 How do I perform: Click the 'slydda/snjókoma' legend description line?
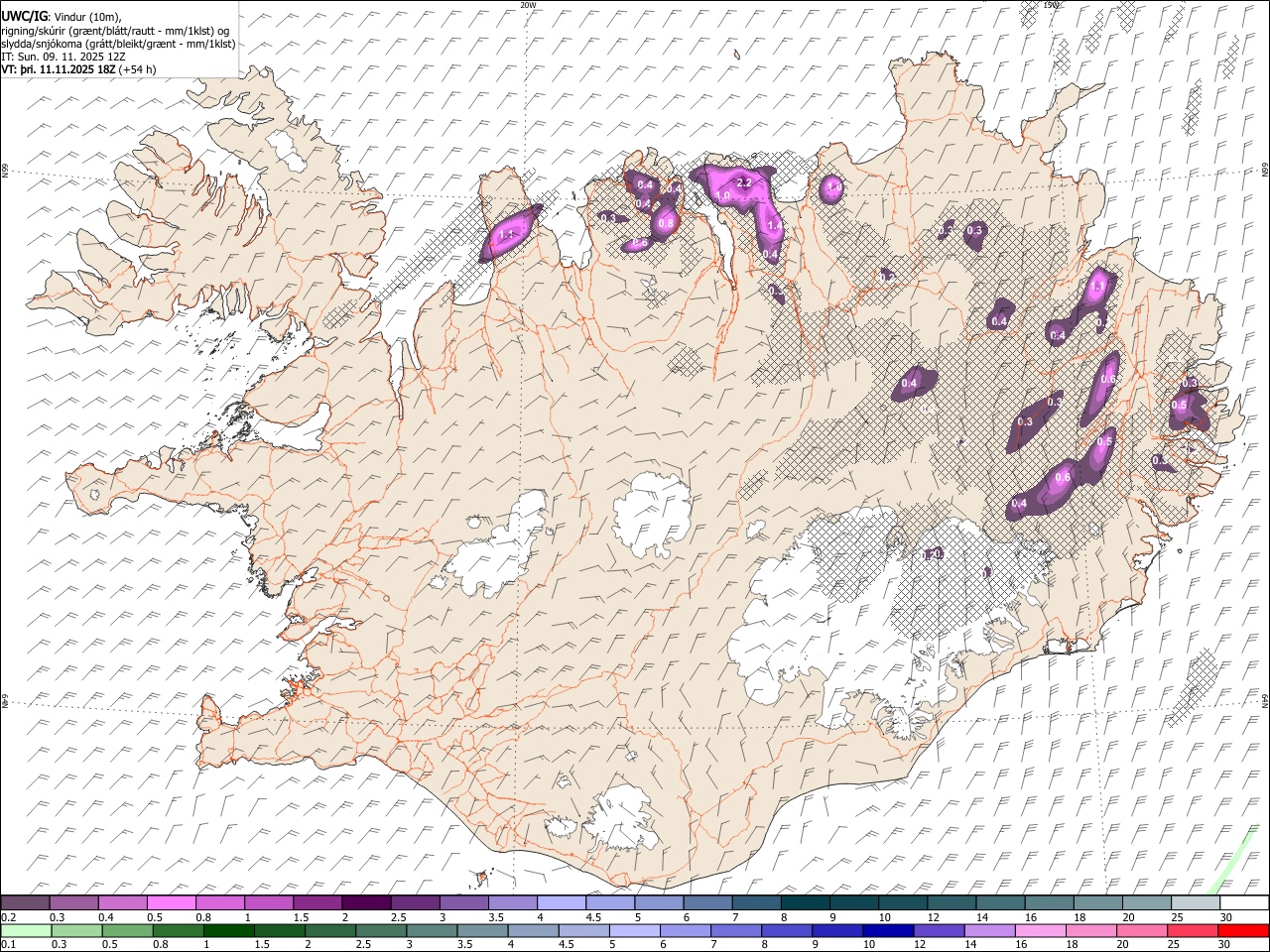[118, 44]
